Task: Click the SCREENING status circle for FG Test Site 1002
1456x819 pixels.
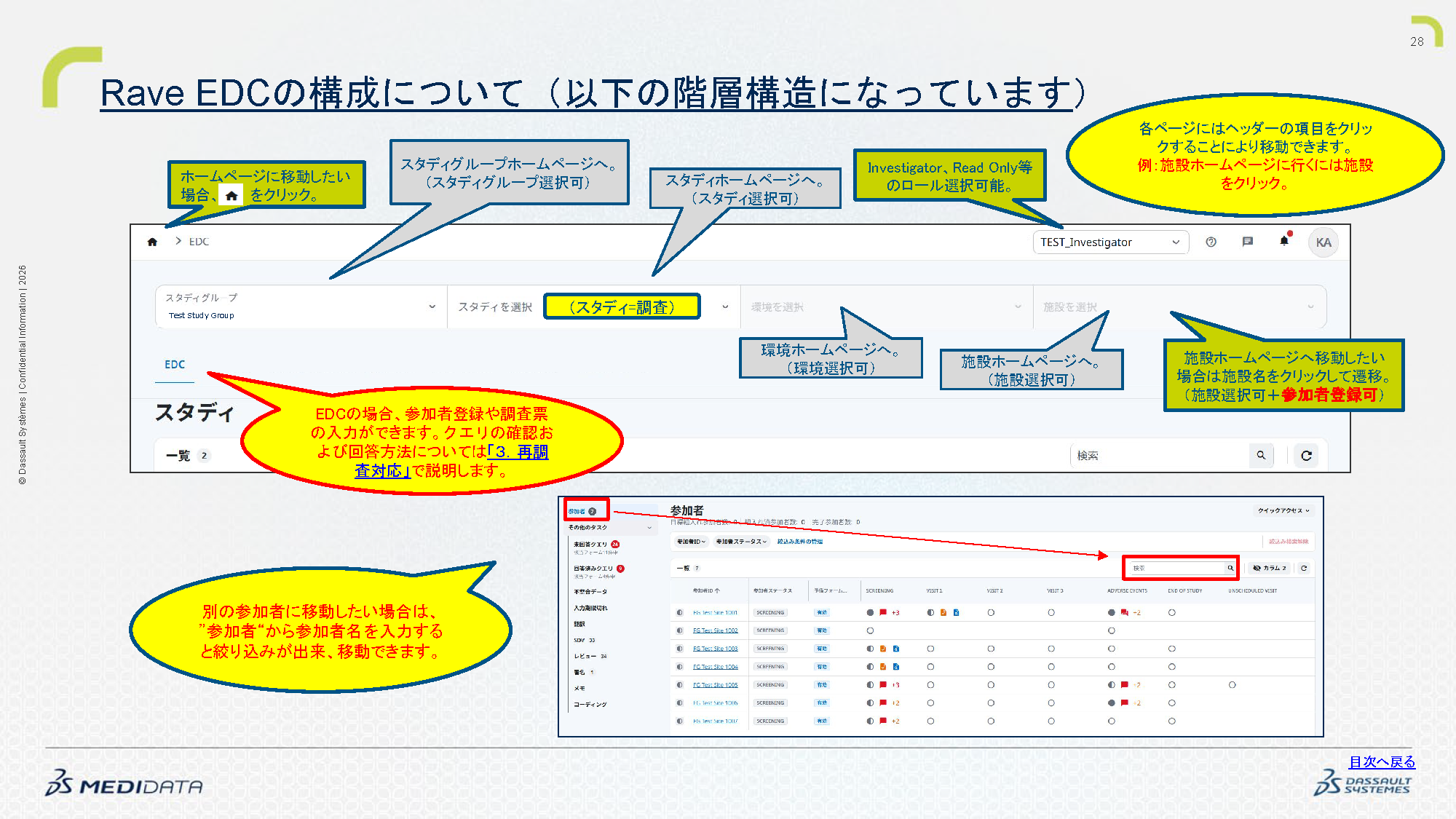Action: [x=870, y=630]
